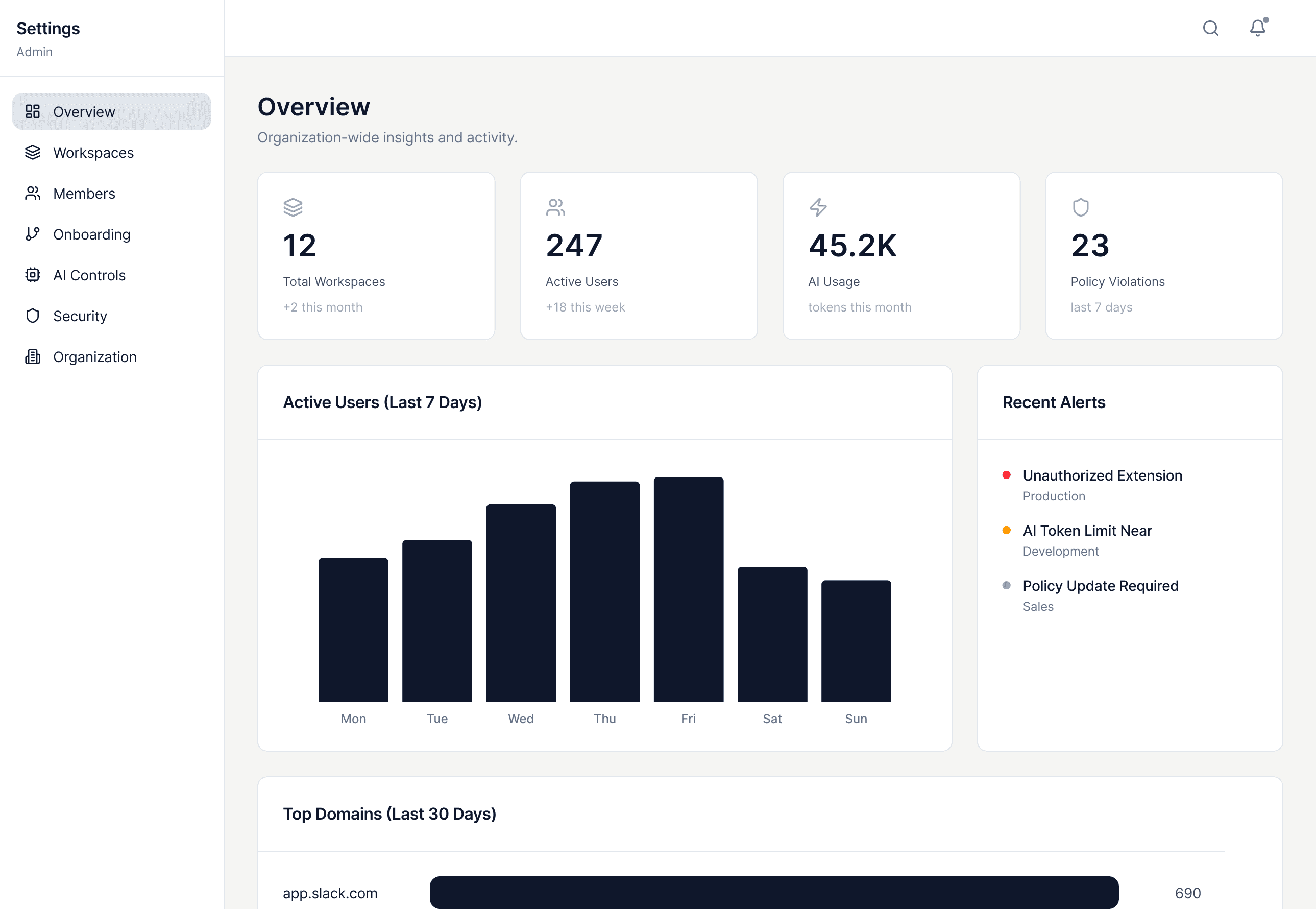Select the Active Users 247 card
Image resolution: width=1316 pixels, height=909 pixels.
(638, 256)
